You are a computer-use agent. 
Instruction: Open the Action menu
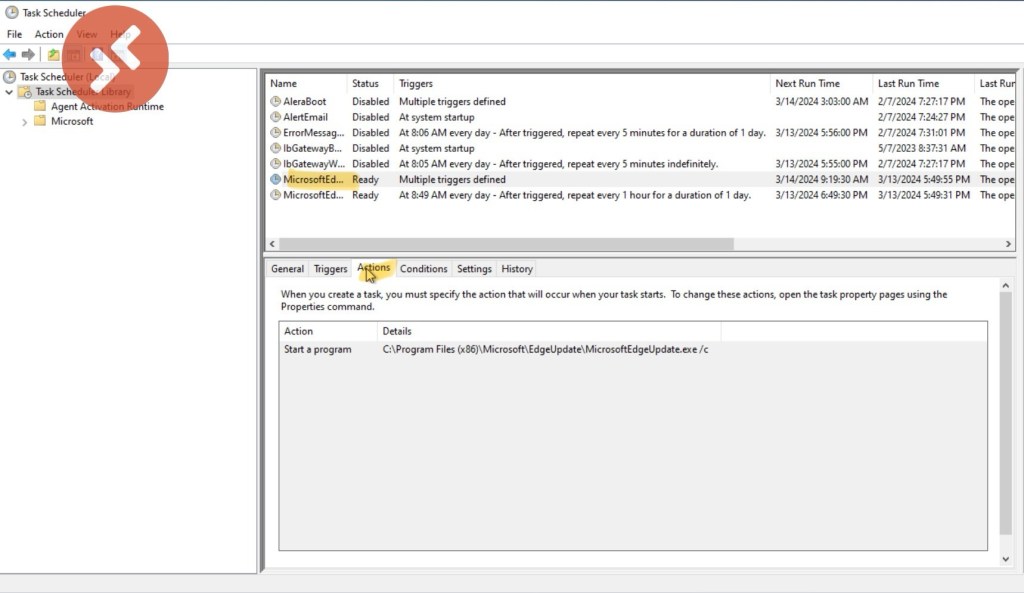tap(49, 34)
